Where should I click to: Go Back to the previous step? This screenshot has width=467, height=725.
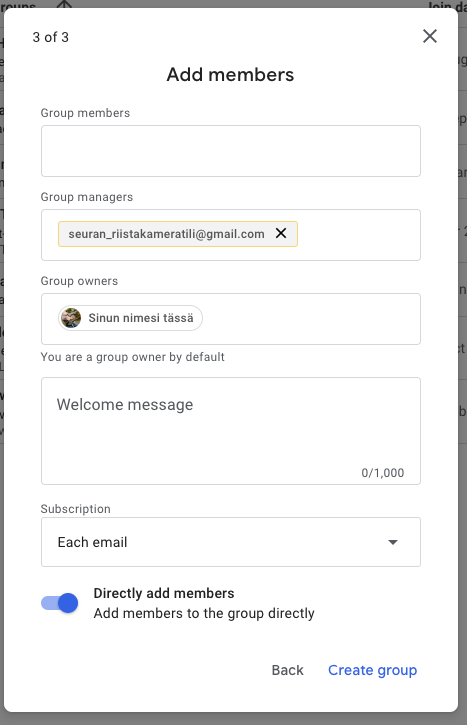[288, 670]
